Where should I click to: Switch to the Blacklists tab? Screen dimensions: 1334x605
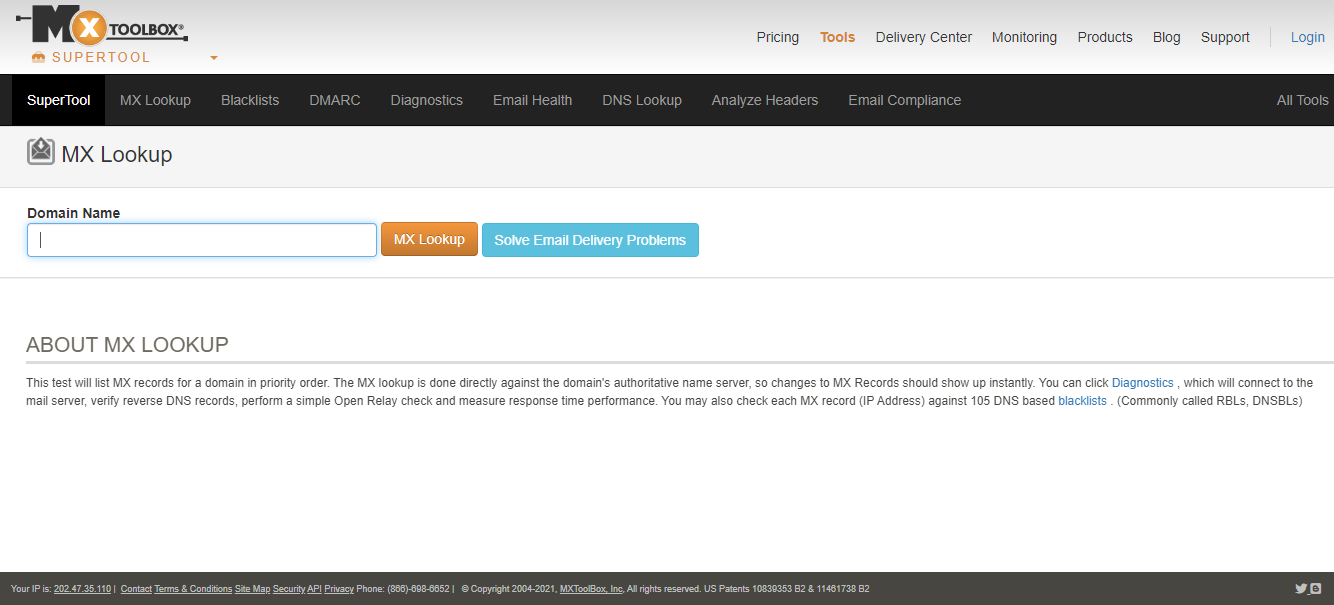point(250,100)
